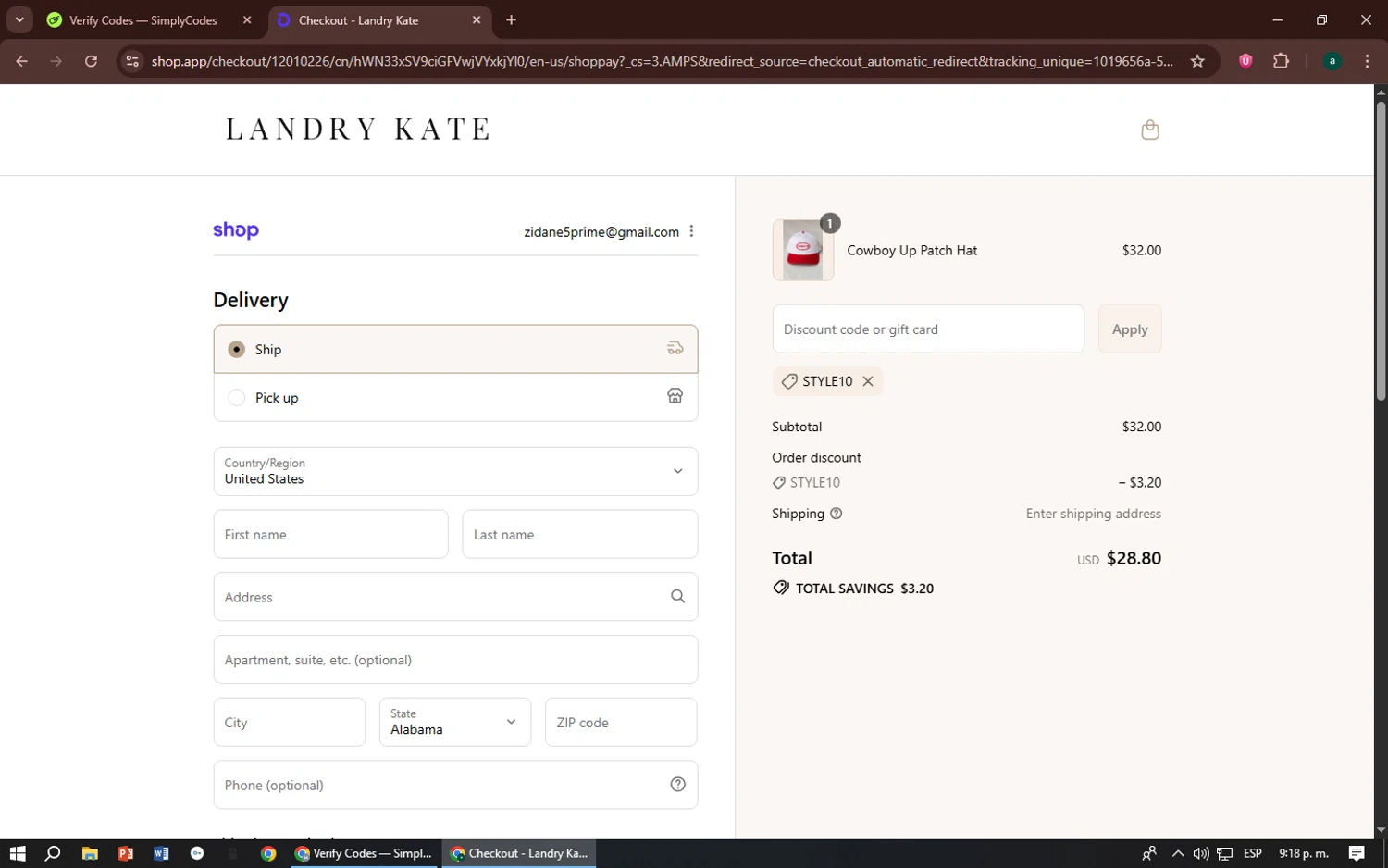1388x868 pixels.
Task: Click the ZIP code field
Action: tap(621, 722)
